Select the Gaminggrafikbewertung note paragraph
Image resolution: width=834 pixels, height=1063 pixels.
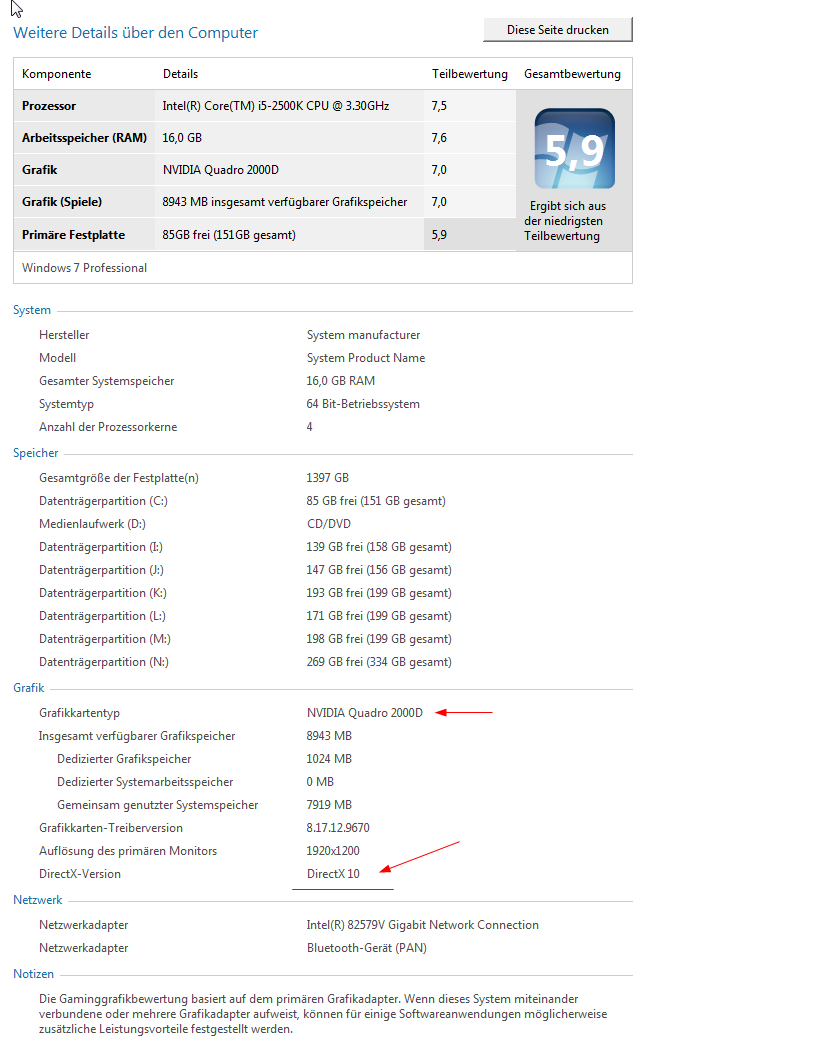tap(323, 1014)
